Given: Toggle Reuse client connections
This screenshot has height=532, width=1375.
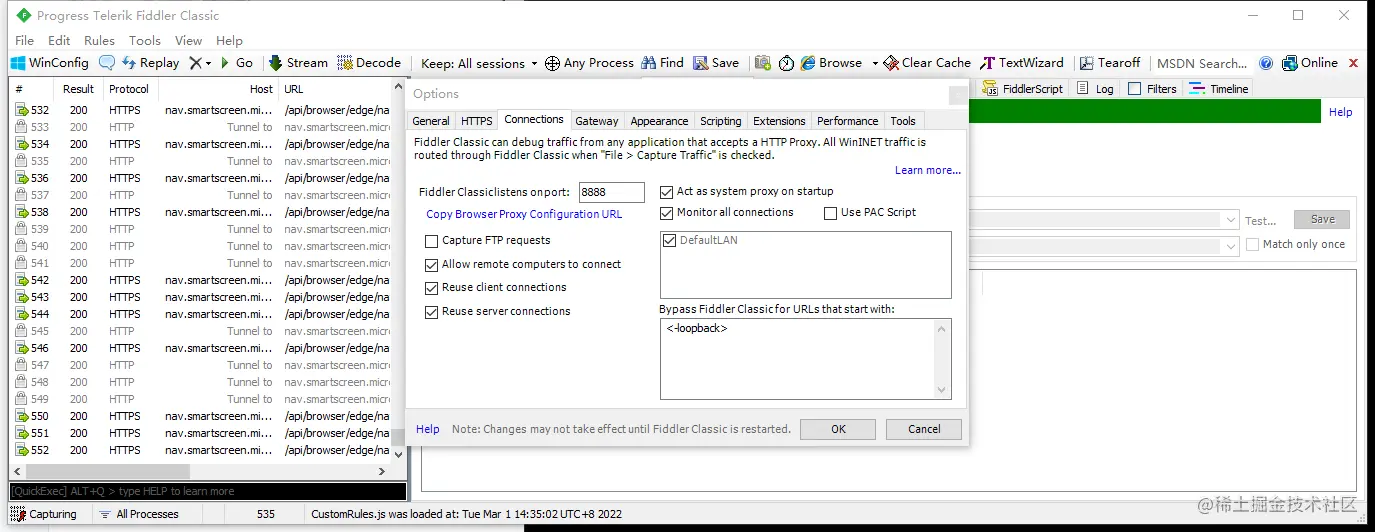Looking at the screenshot, I should (432, 288).
